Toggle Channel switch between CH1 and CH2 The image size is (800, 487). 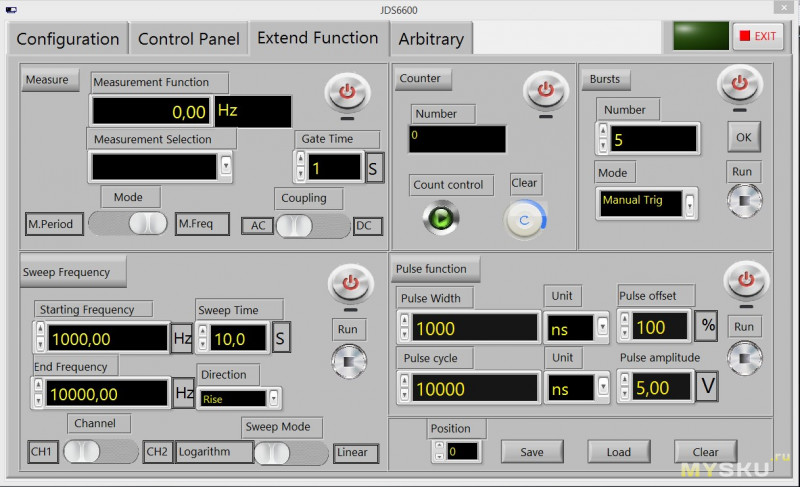coord(100,452)
